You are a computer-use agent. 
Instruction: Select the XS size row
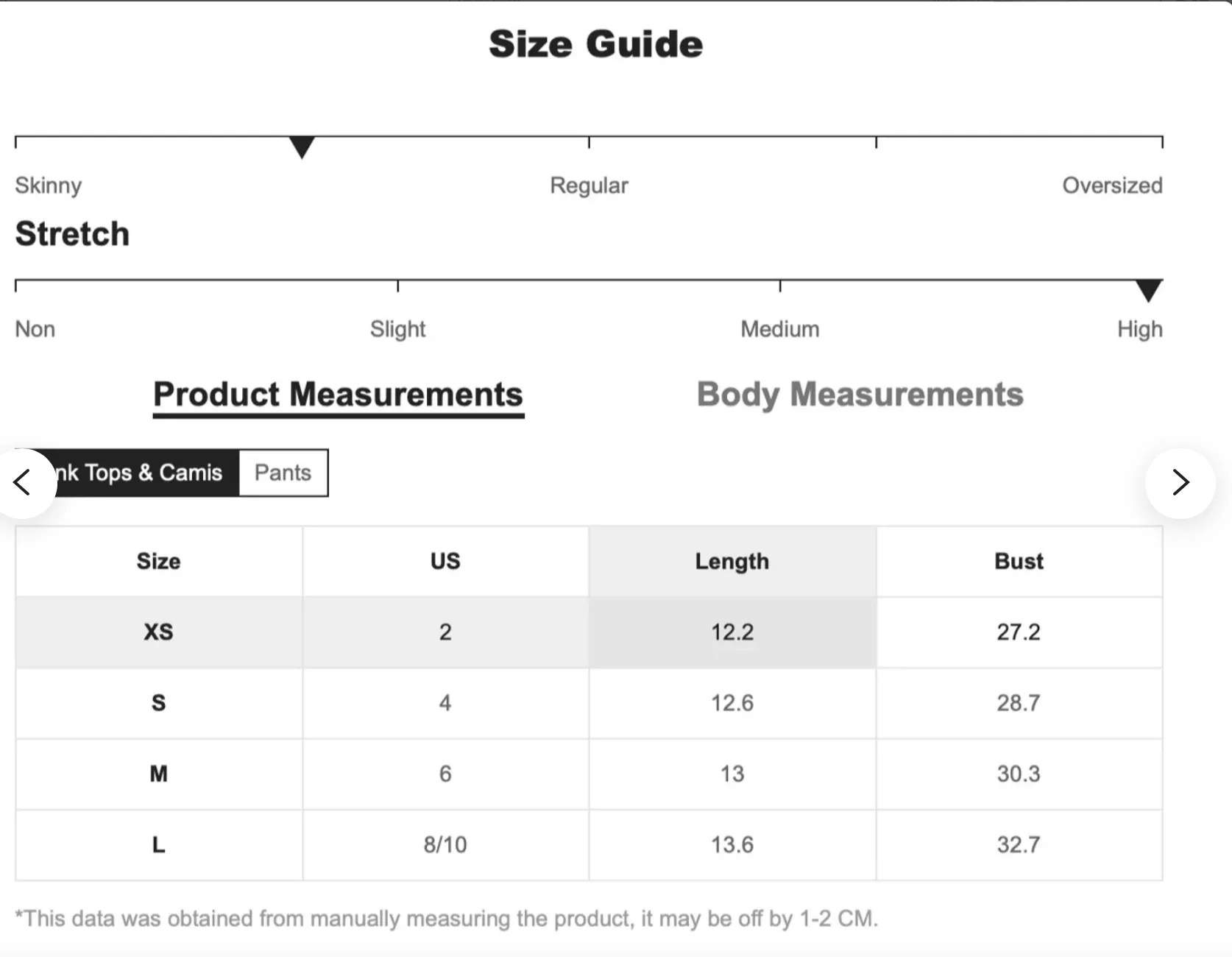(158, 632)
